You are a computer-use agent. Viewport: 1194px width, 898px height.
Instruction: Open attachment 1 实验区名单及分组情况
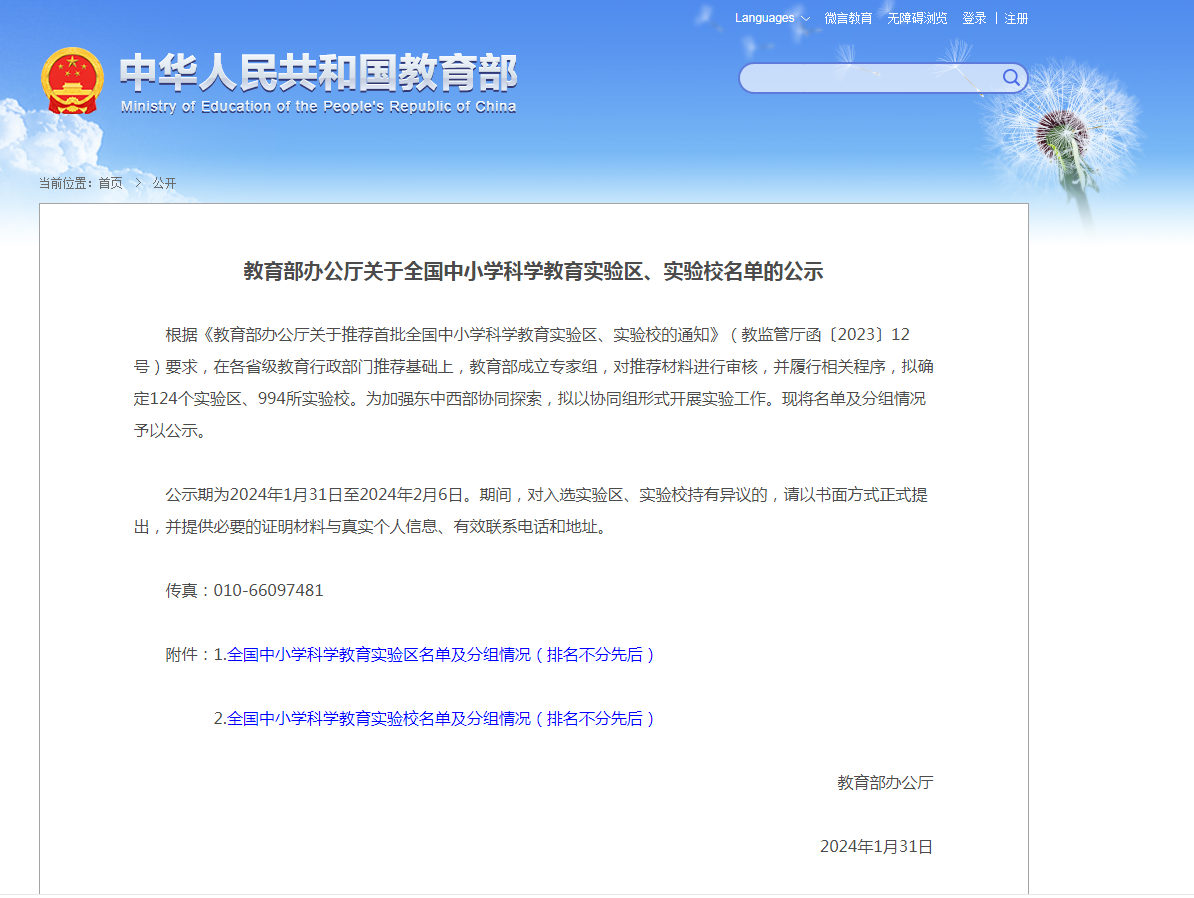click(x=440, y=654)
